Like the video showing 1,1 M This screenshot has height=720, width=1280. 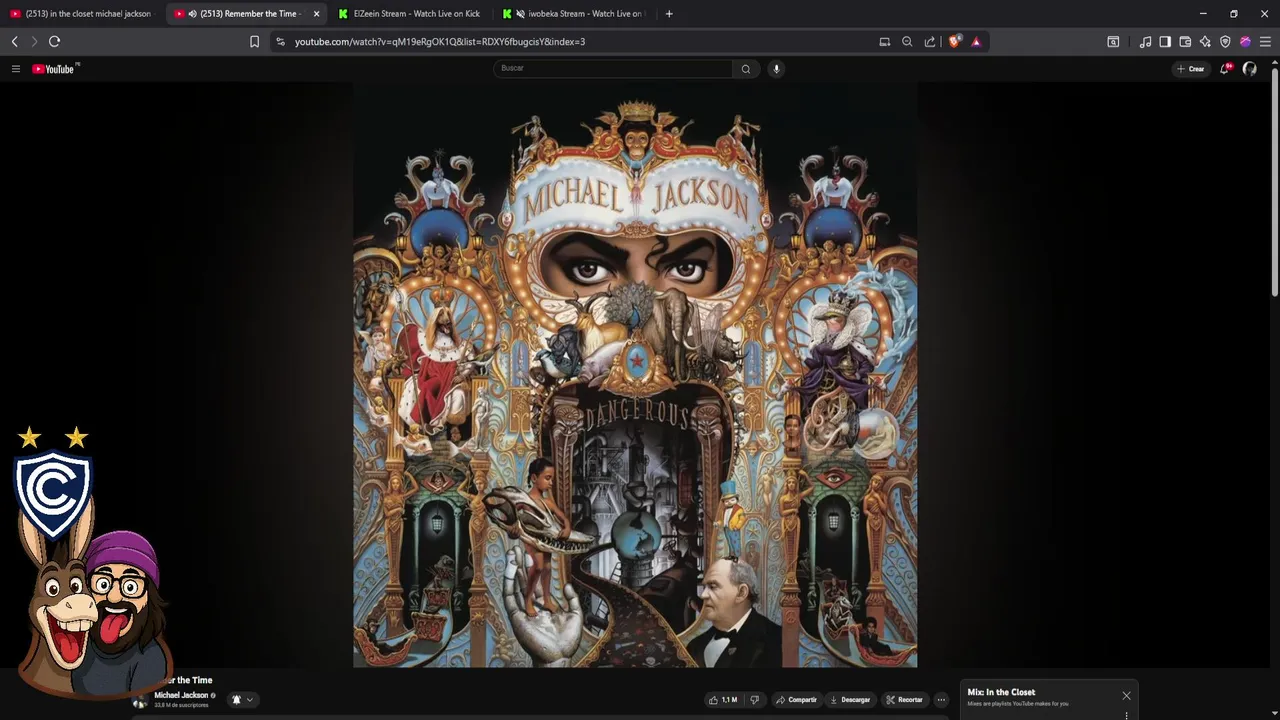[723, 700]
